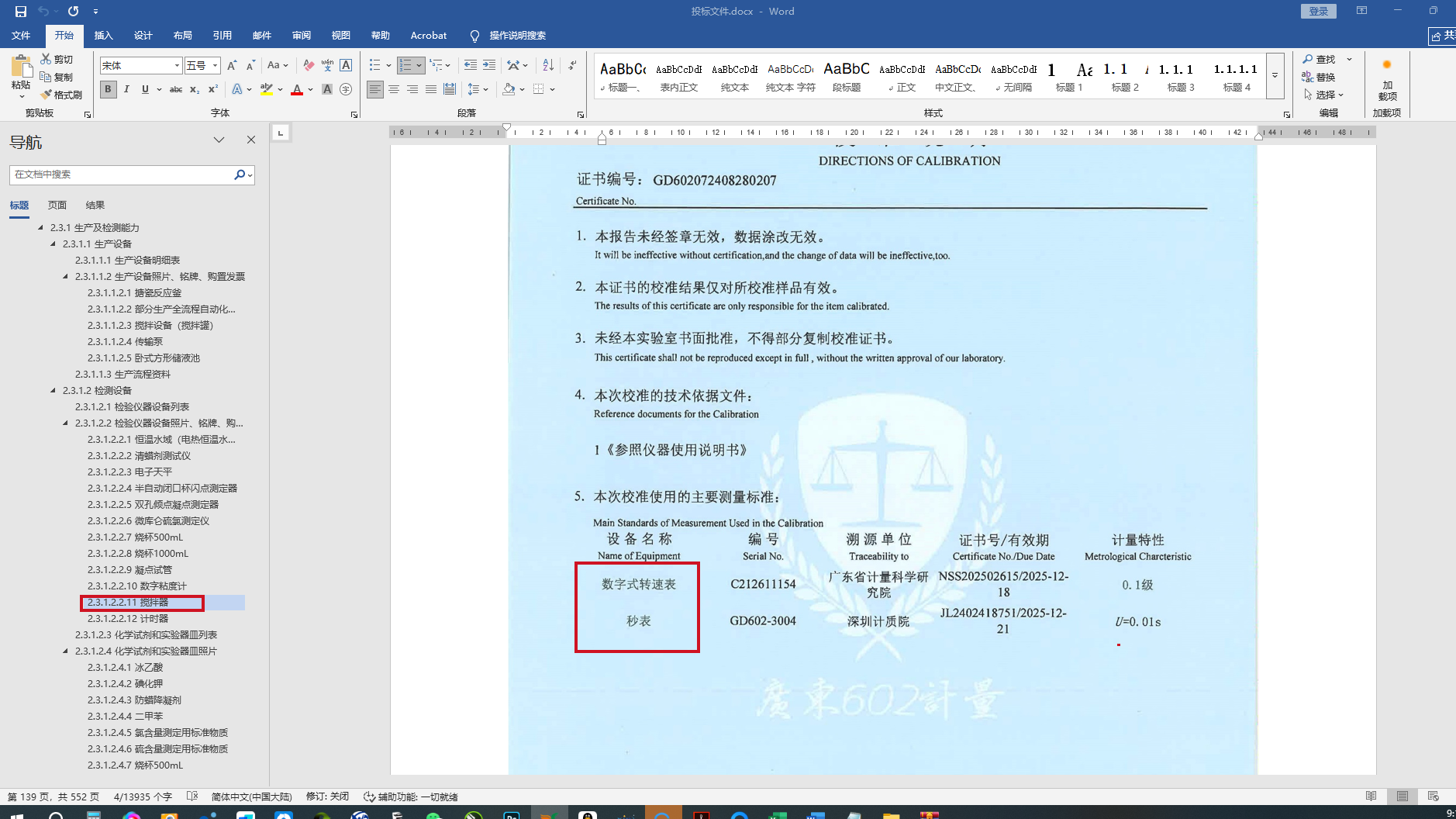Toggle Bold formatting off
1456x819 pixels.
[x=108, y=89]
